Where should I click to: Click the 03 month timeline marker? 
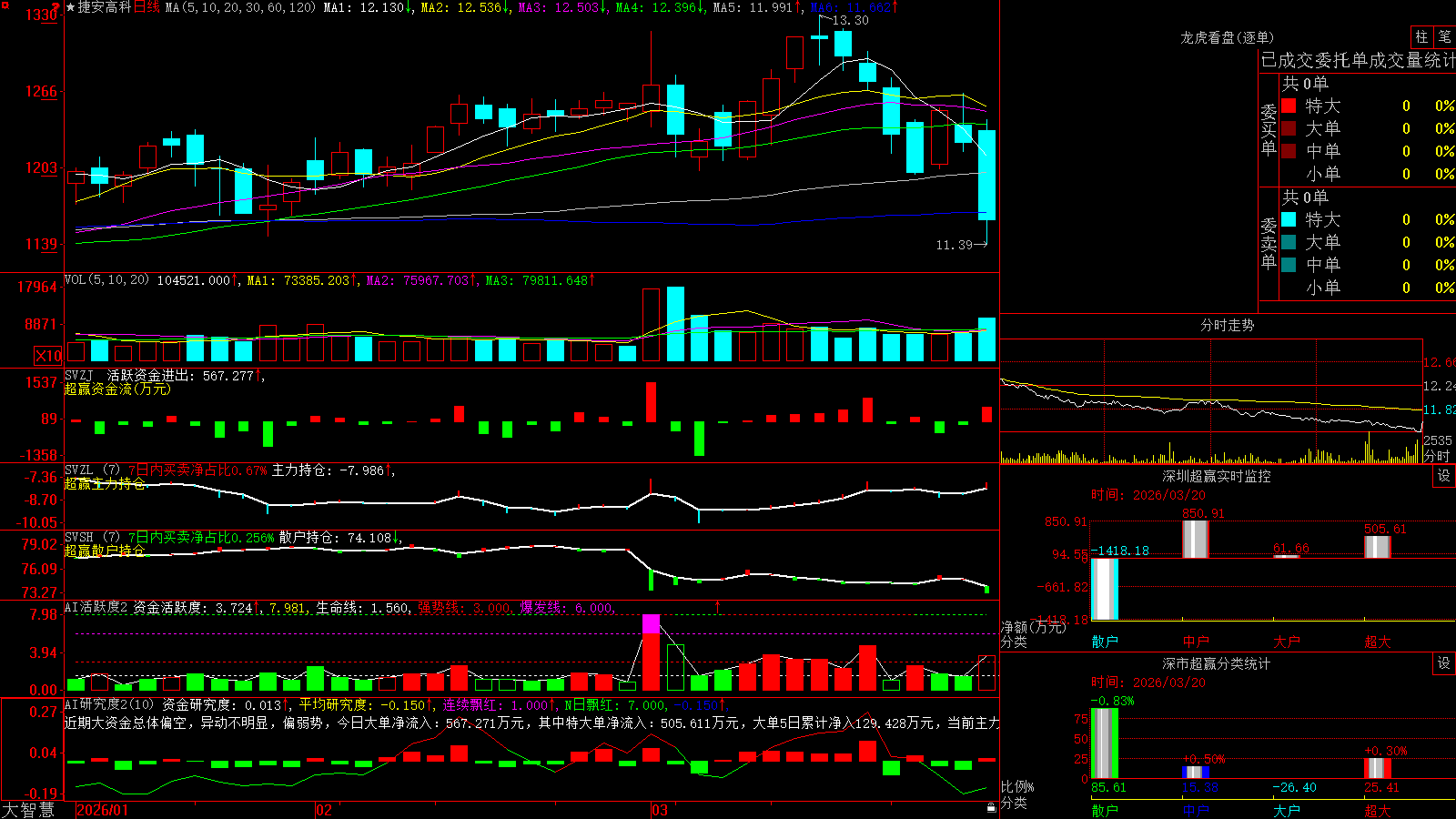tap(660, 810)
